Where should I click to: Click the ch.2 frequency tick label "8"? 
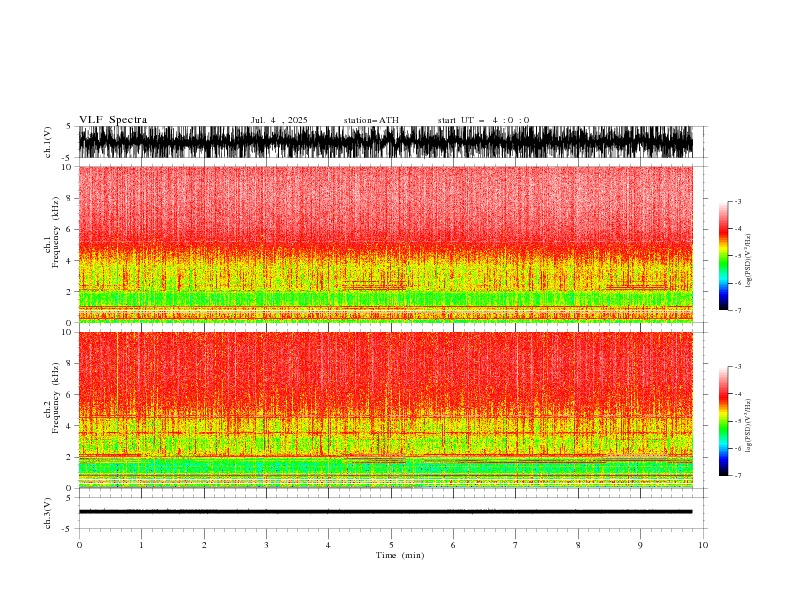tap(69, 364)
